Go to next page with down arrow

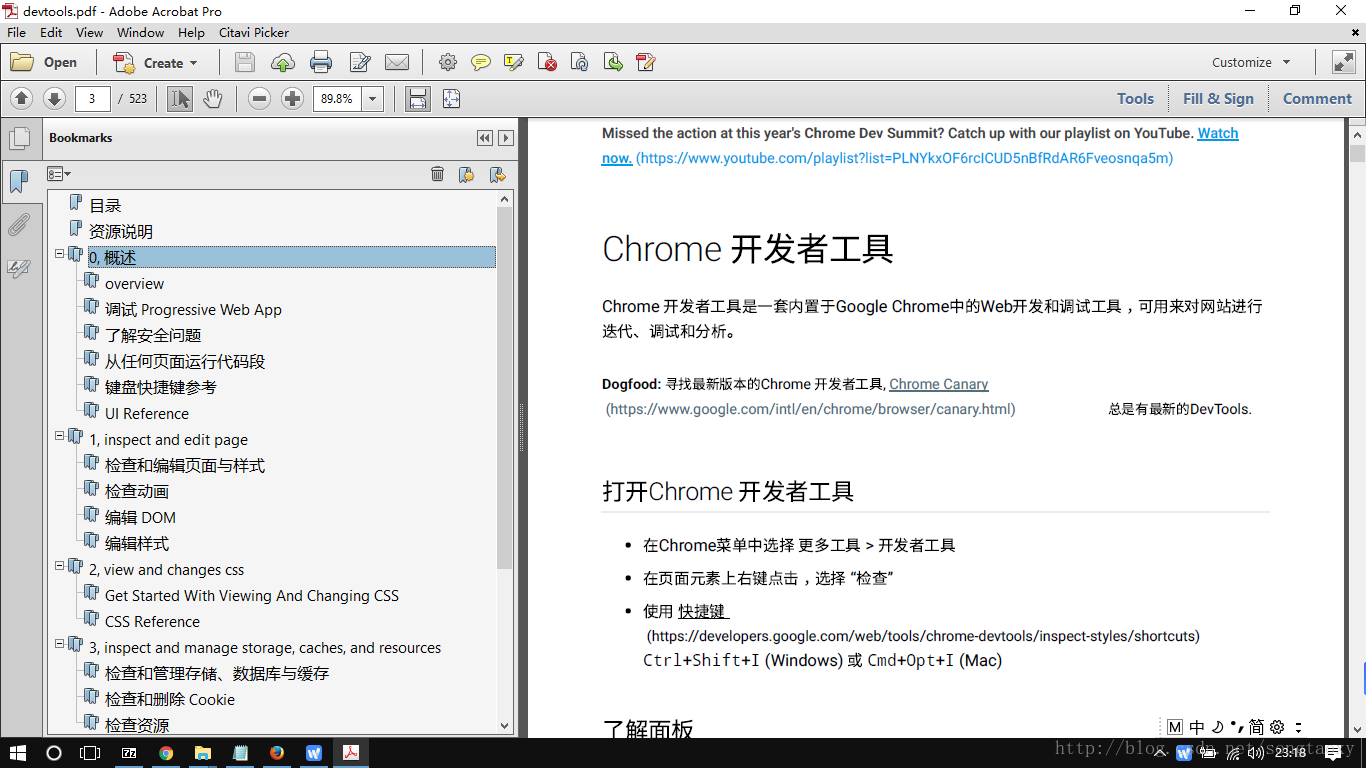pos(54,98)
